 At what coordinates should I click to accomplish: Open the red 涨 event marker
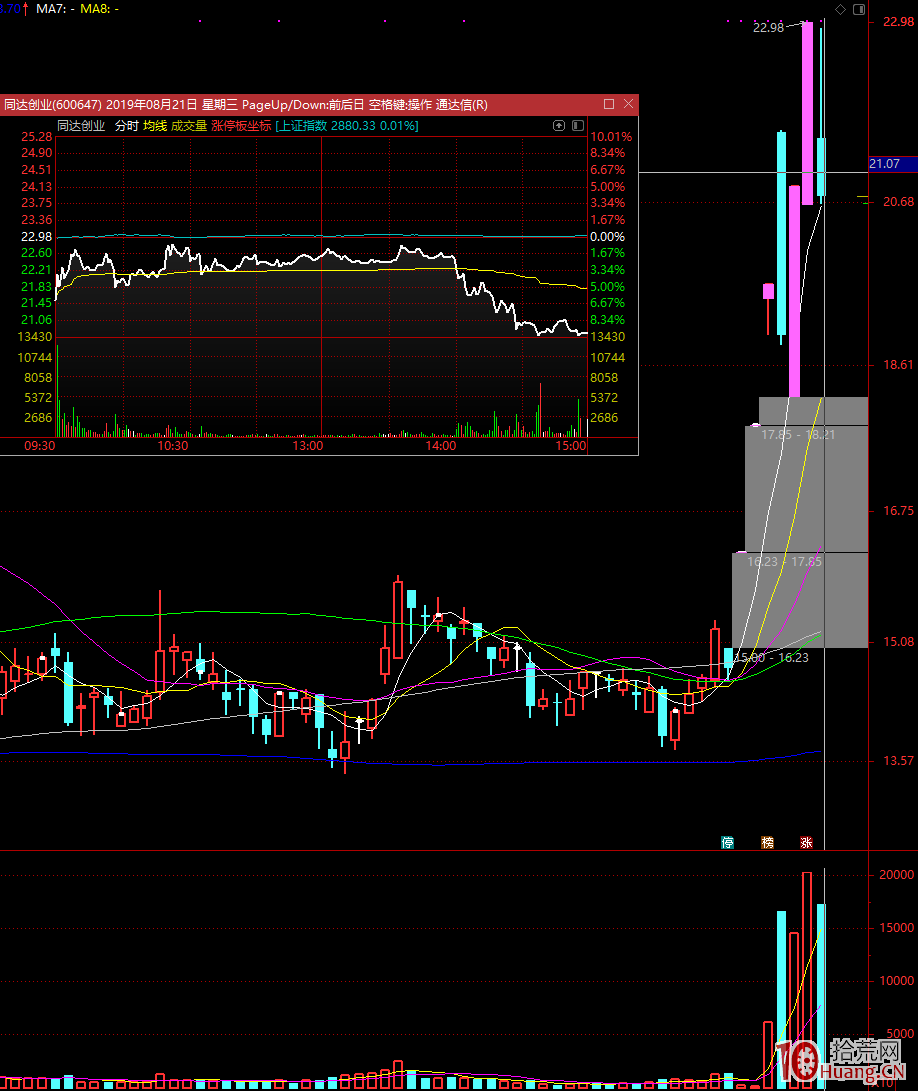[806, 843]
